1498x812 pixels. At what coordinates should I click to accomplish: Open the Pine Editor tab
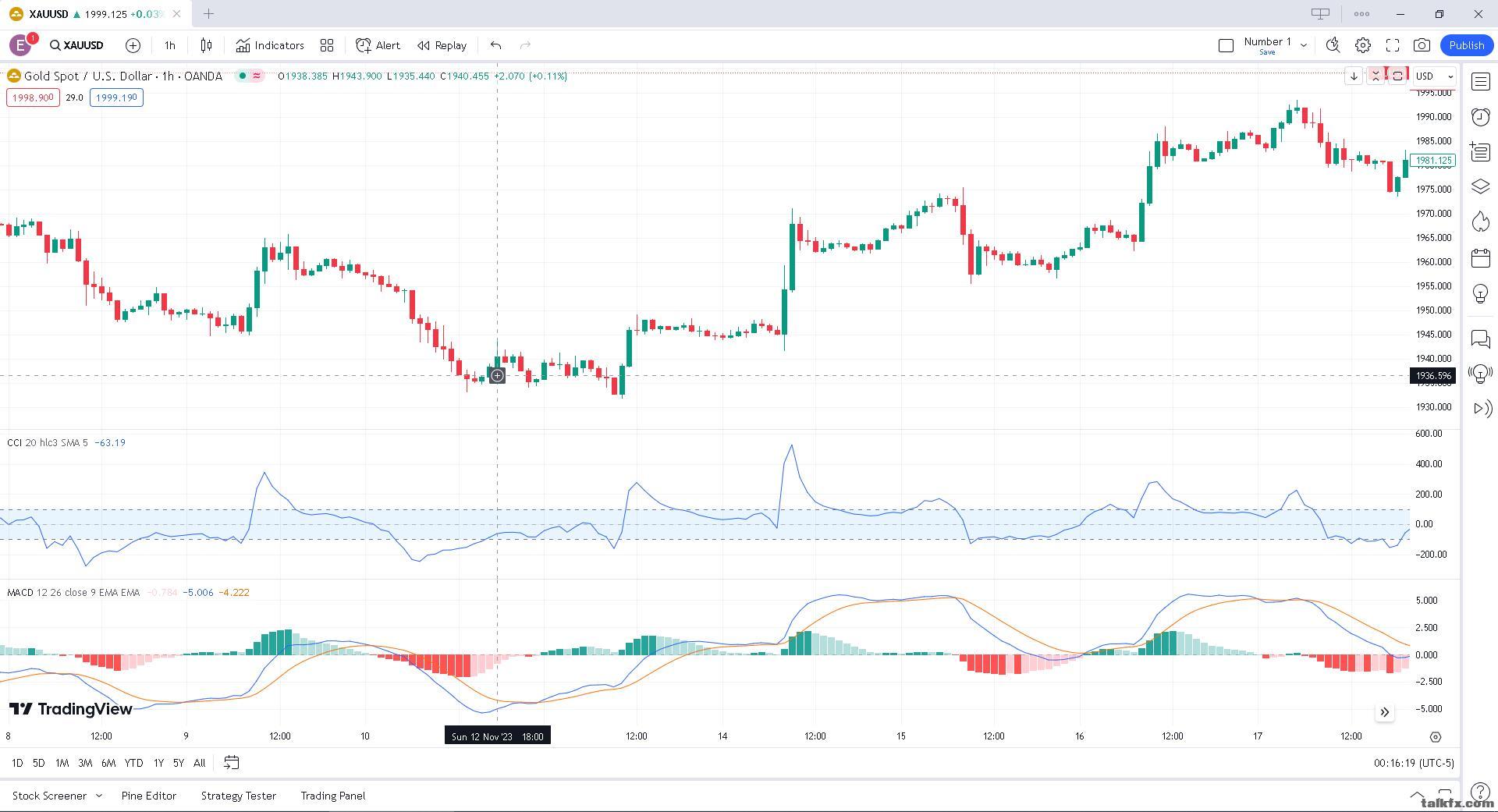coord(149,796)
